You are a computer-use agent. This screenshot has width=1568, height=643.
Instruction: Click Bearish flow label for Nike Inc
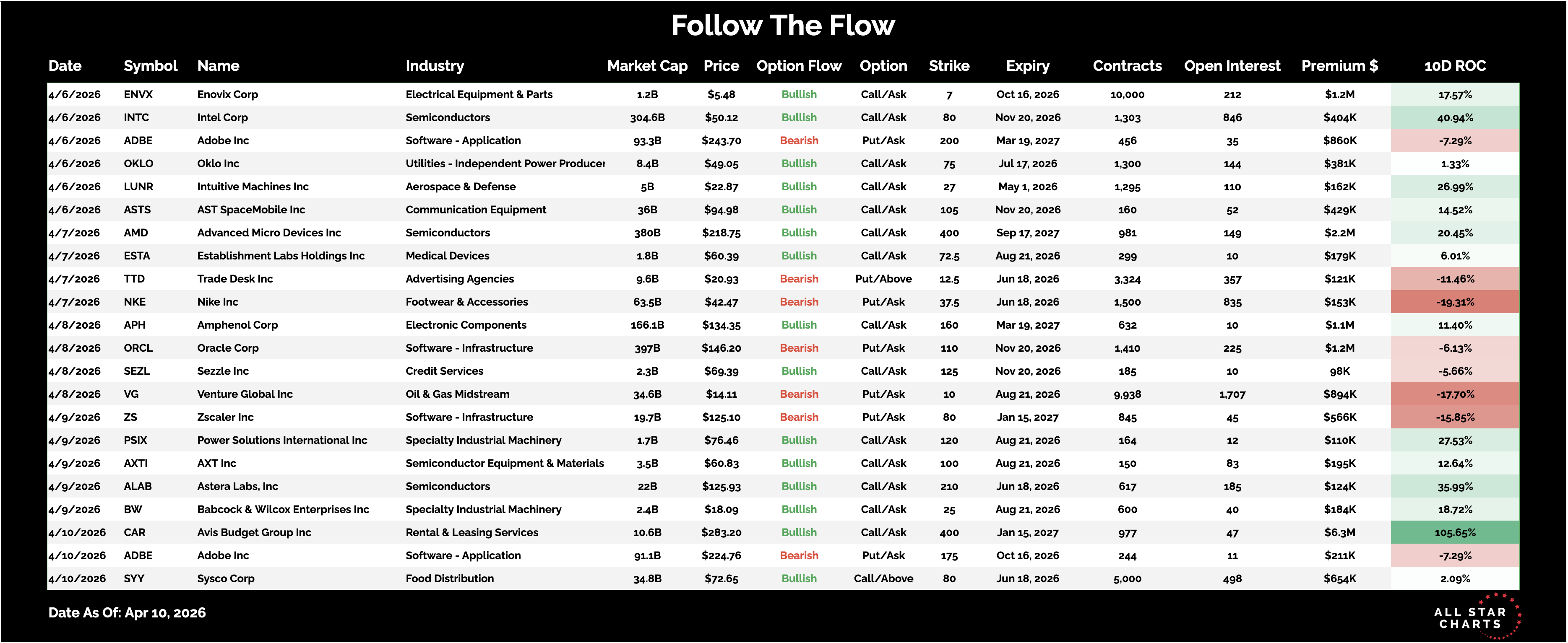click(799, 302)
